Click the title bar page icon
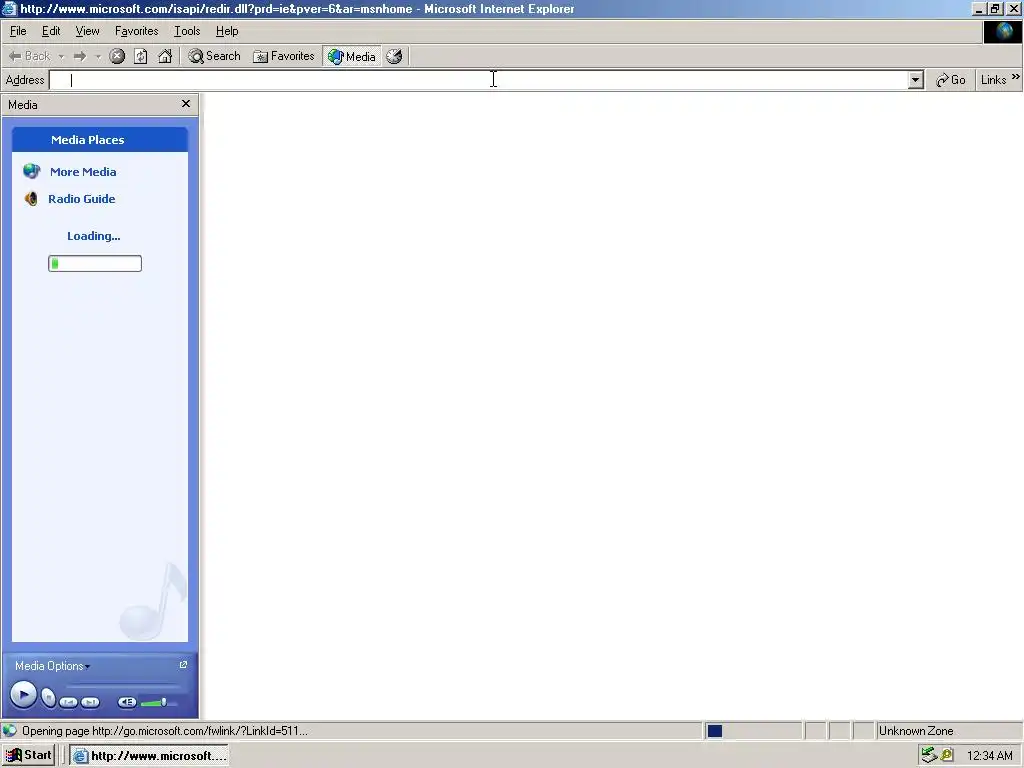The height and width of the screenshot is (768, 1024). (9, 8)
